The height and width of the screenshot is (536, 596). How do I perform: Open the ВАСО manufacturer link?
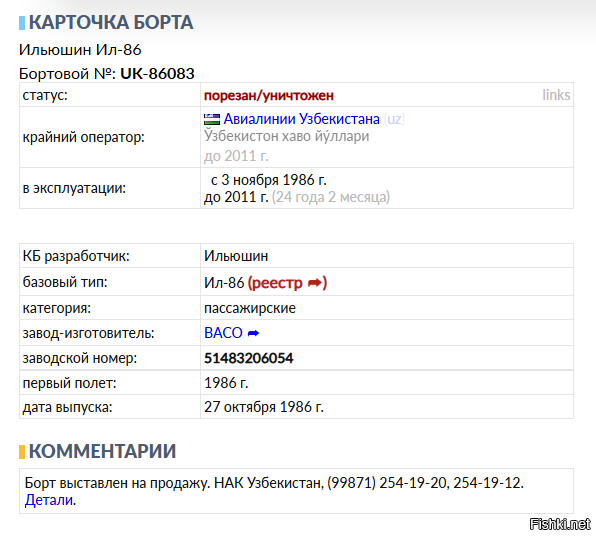[x=223, y=333]
